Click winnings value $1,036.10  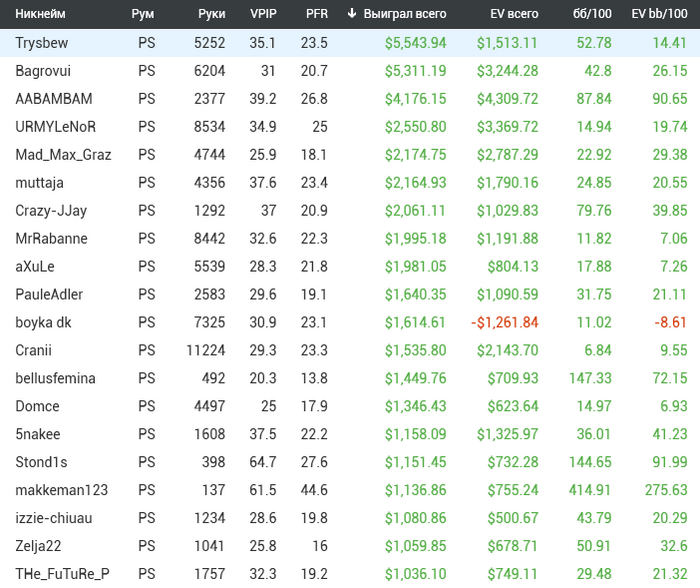coord(416,574)
